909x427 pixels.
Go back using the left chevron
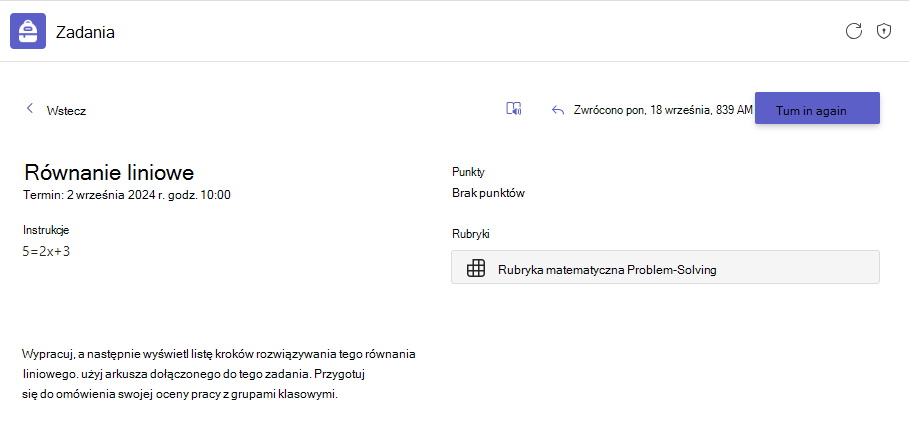pyautogui.click(x=30, y=108)
